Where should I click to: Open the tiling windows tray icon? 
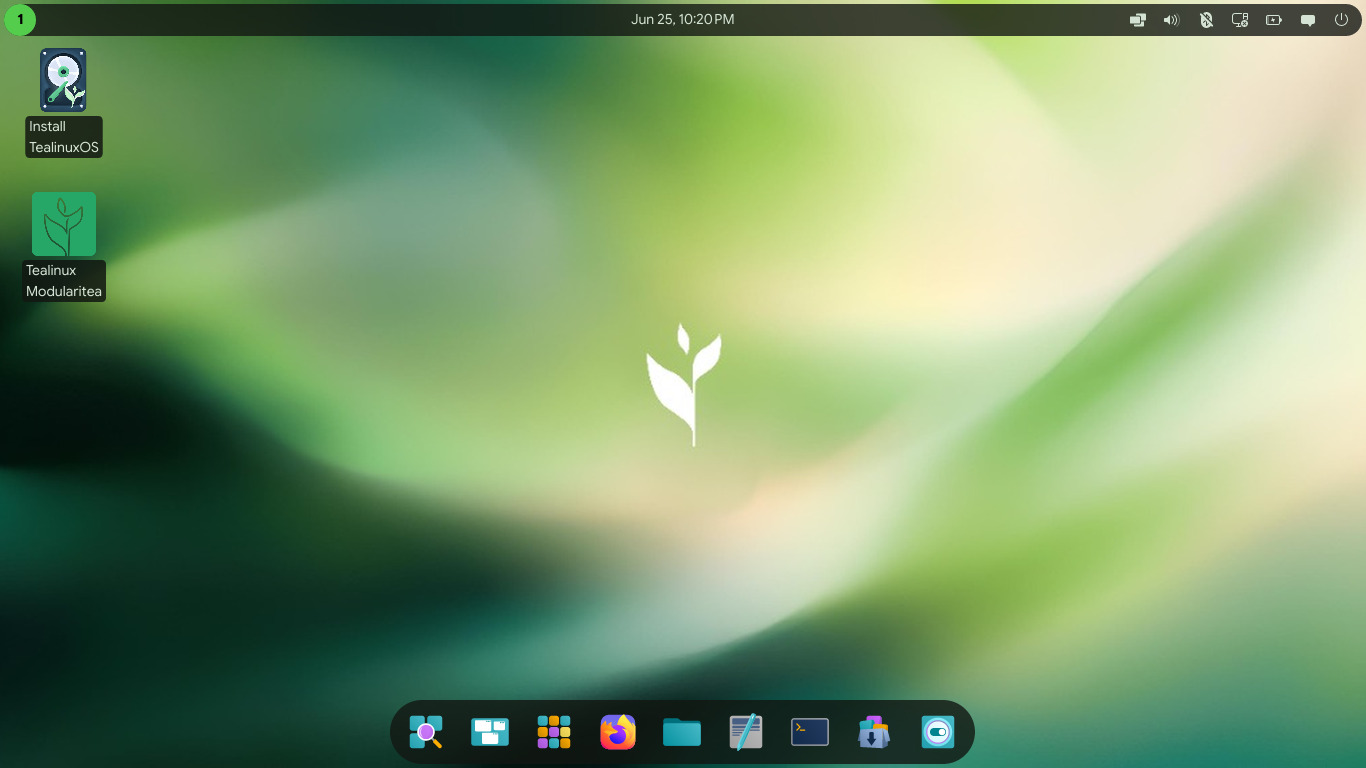[x=1138, y=19]
